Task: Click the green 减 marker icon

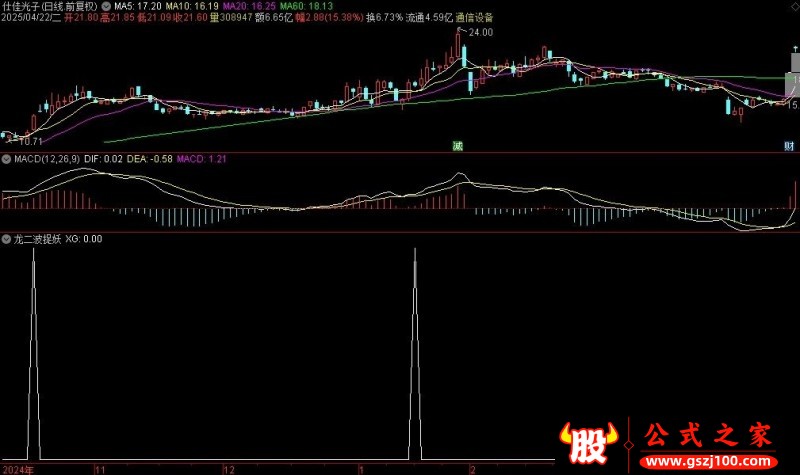Action: (458, 146)
